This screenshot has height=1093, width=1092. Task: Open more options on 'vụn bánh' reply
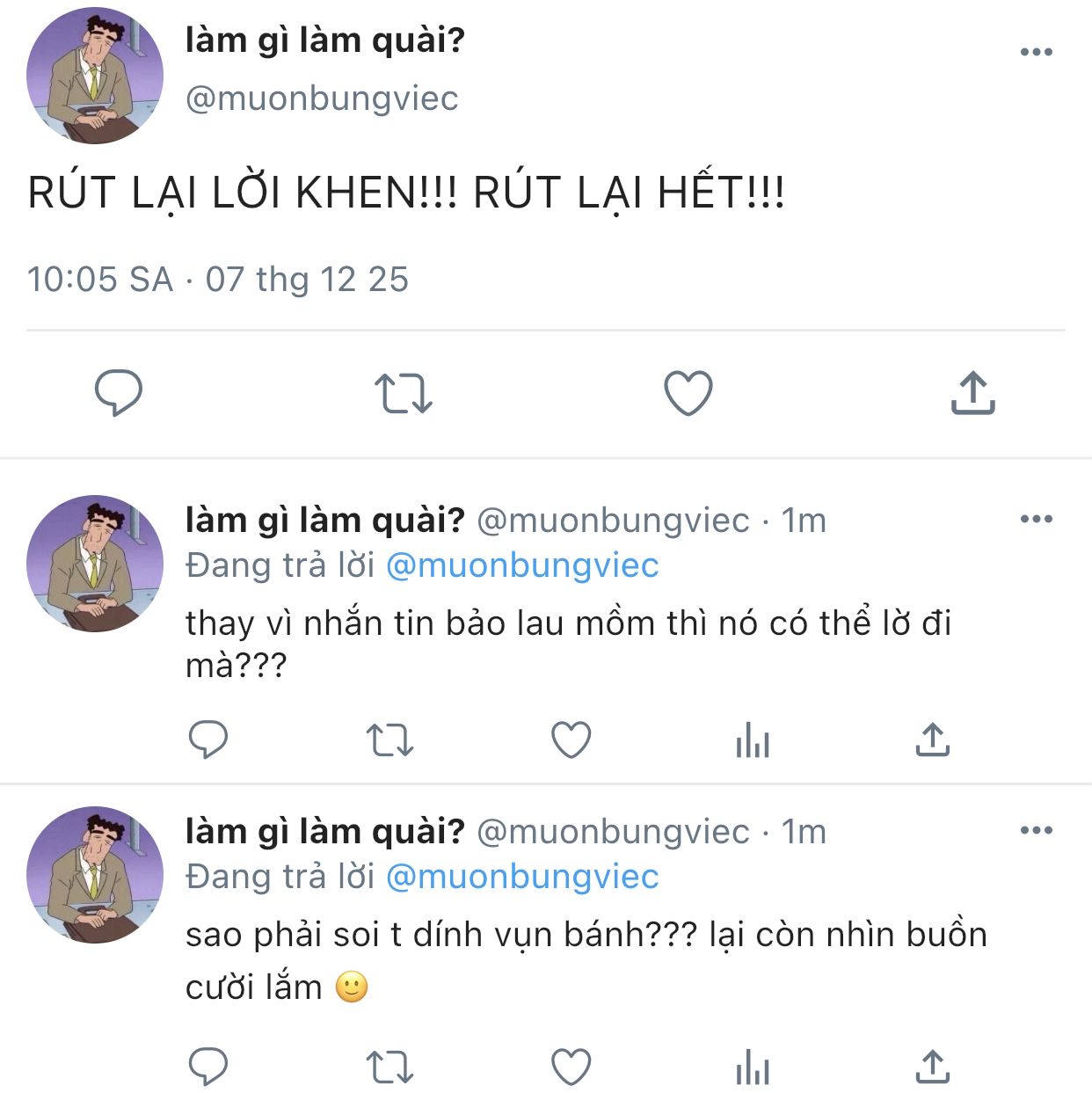point(1036,830)
